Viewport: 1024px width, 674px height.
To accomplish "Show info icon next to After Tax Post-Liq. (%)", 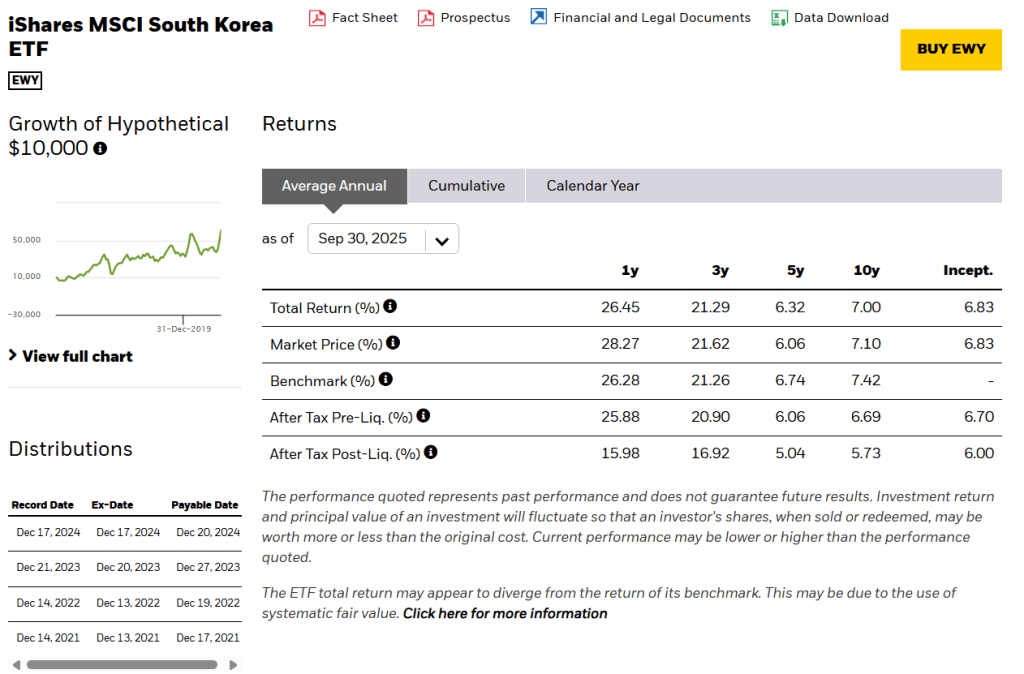I will point(430,453).
